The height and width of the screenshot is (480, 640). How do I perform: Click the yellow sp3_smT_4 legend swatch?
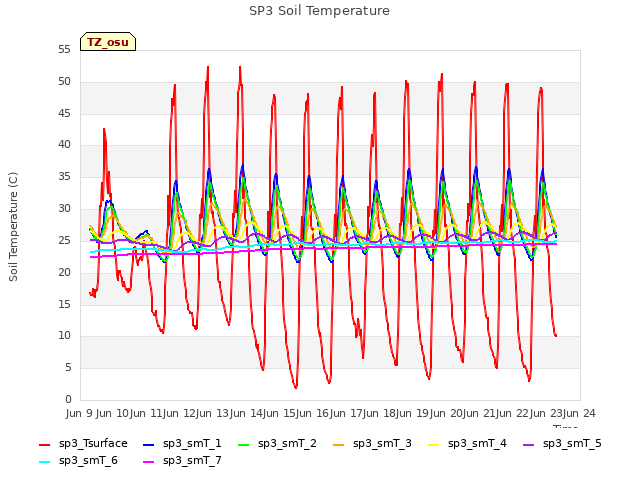coord(434,444)
